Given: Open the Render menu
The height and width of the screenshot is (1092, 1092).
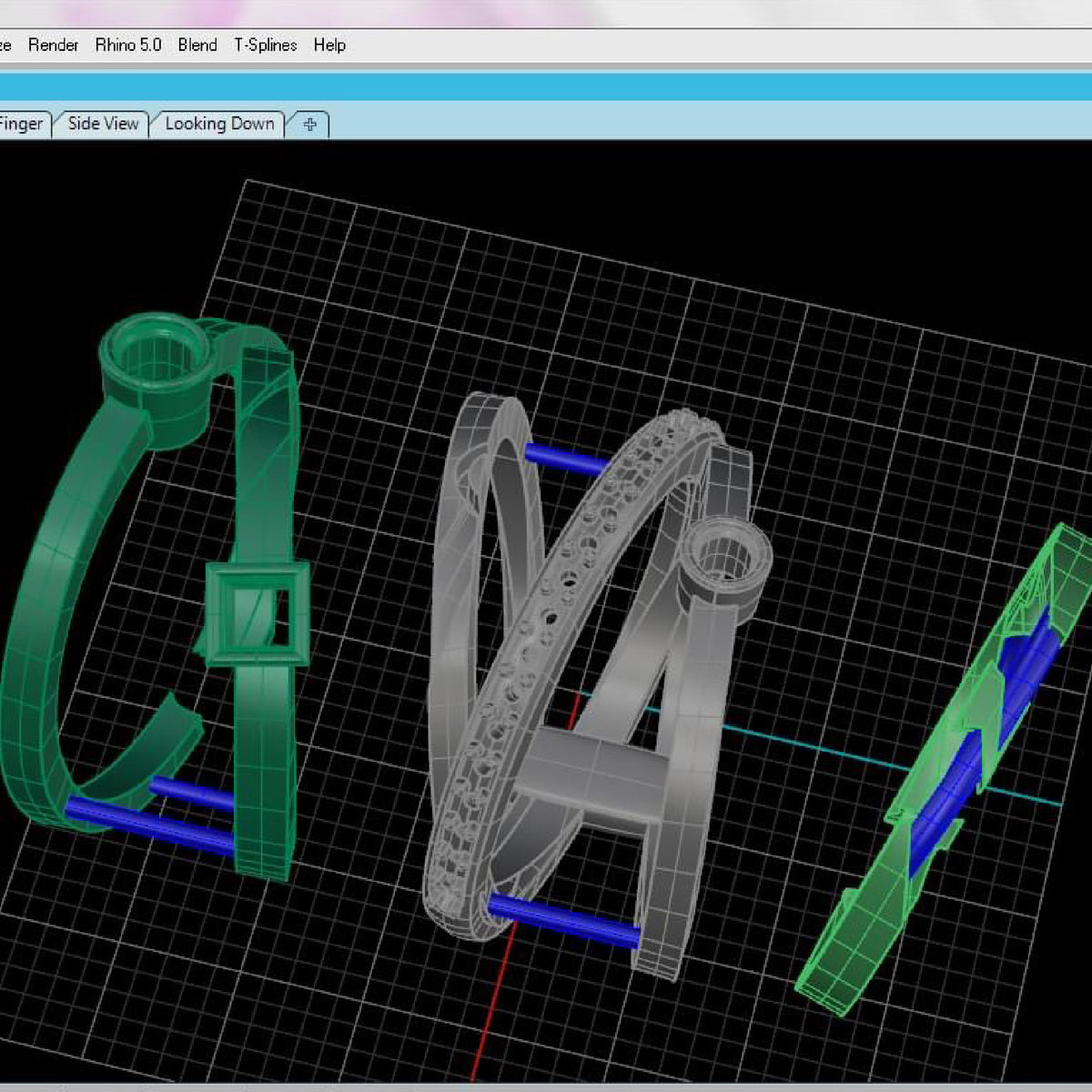Looking at the screenshot, I should pos(53,45).
